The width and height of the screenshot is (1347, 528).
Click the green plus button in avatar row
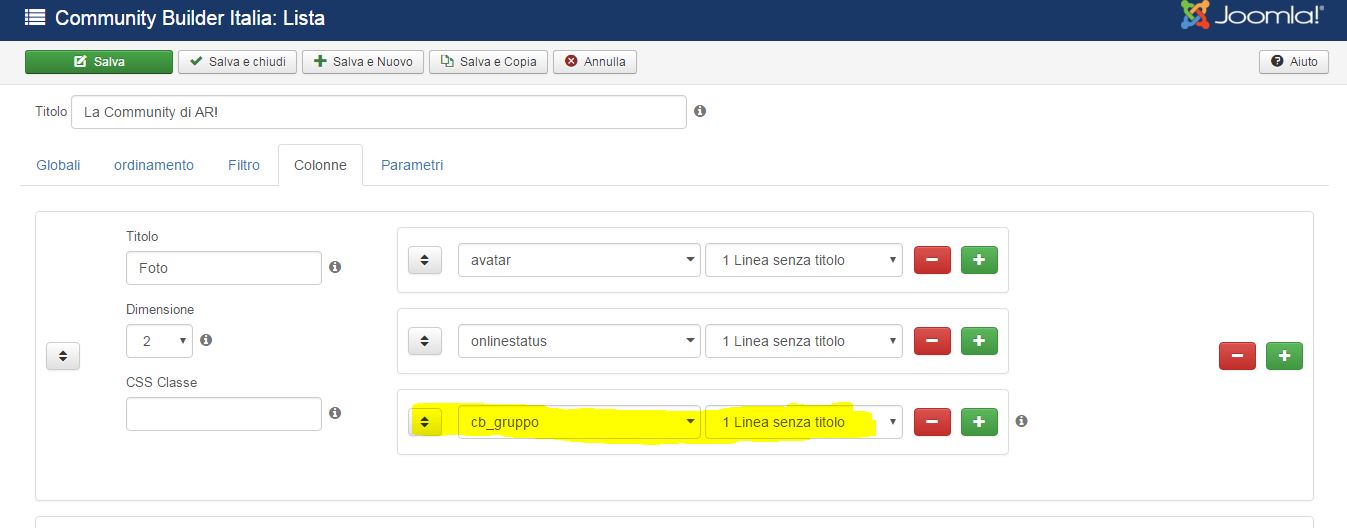point(979,260)
